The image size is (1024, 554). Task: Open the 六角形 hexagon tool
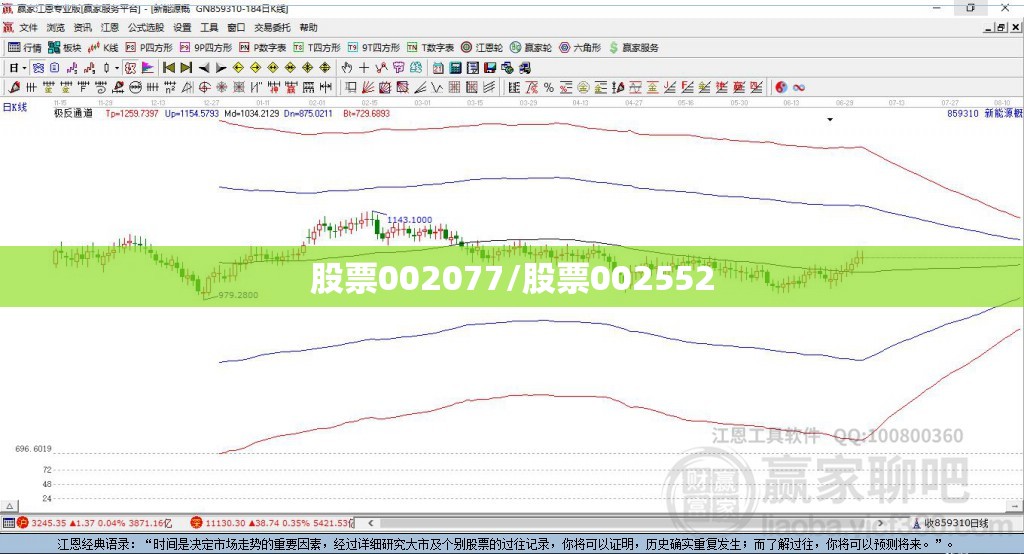580,48
